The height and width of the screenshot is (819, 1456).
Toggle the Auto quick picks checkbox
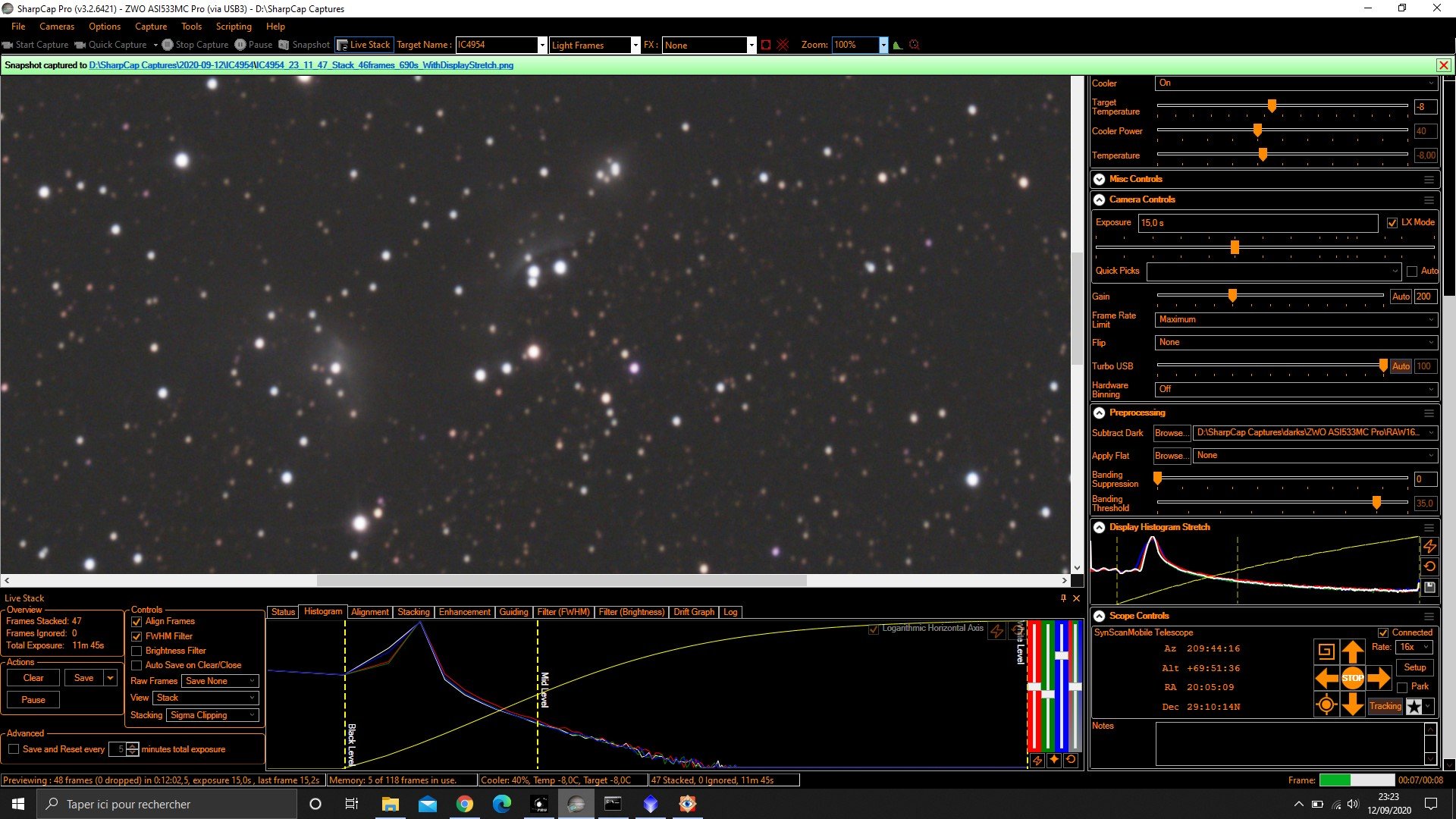coord(1412,271)
